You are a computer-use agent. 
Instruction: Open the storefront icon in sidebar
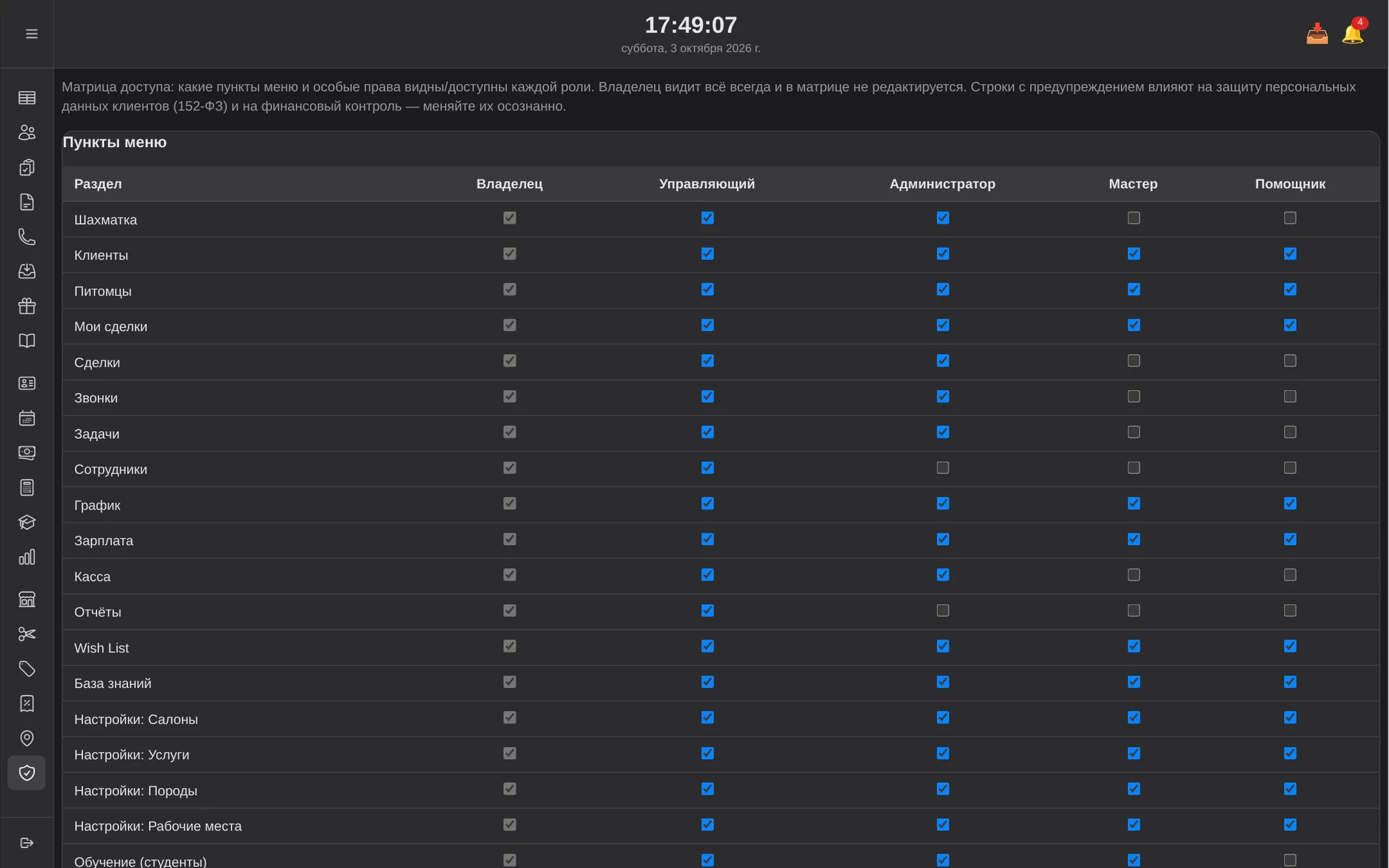pyautogui.click(x=26, y=599)
